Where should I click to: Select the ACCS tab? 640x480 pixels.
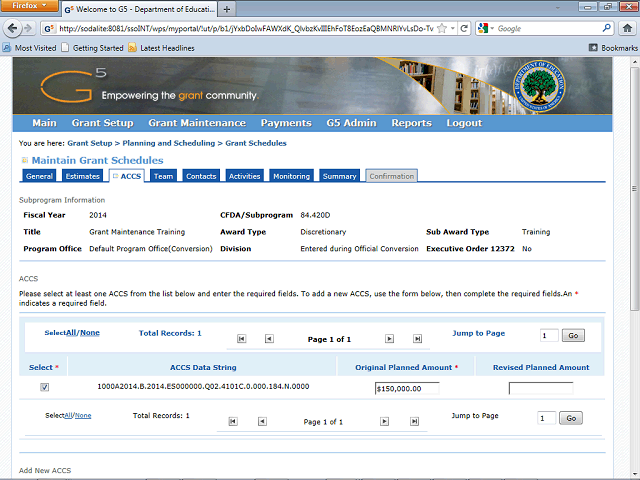pyautogui.click(x=127, y=176)
